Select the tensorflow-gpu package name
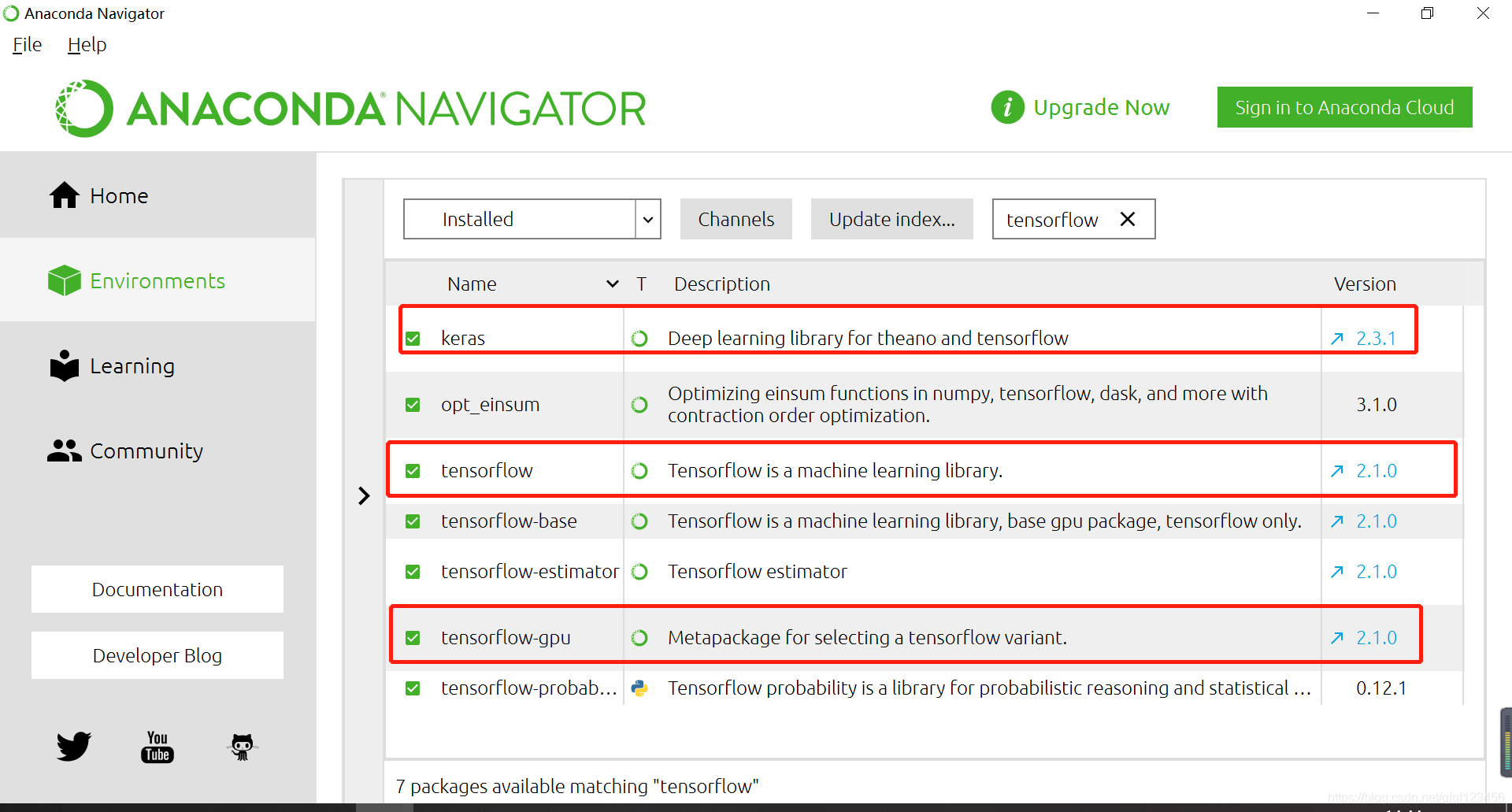 506,638
